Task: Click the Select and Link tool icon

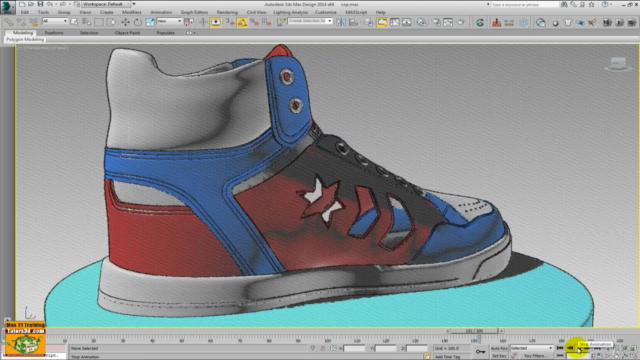Action: click(9, 22)
